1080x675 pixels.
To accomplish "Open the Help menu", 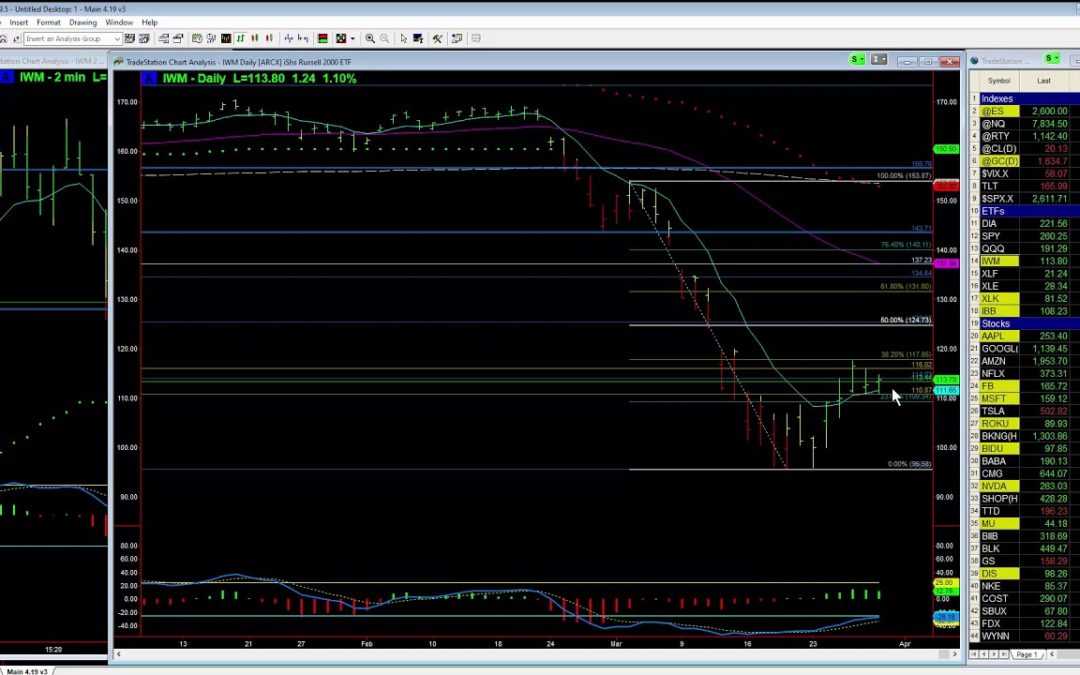I will click(149, 22).
